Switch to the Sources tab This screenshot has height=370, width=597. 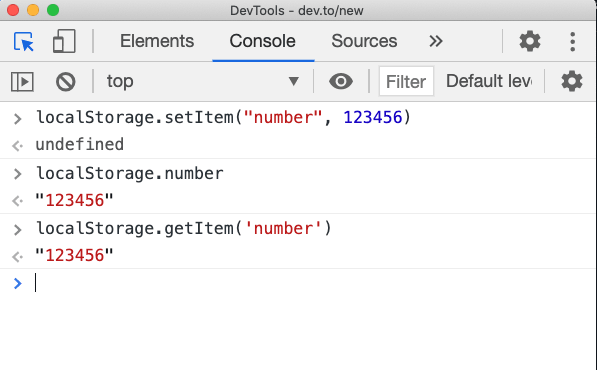(364, 41)
